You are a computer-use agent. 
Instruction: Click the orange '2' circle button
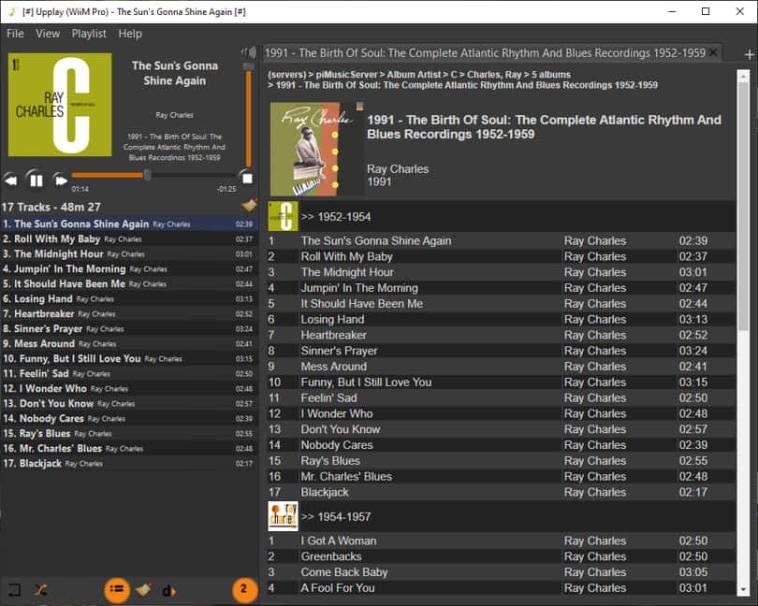point(245,590)
